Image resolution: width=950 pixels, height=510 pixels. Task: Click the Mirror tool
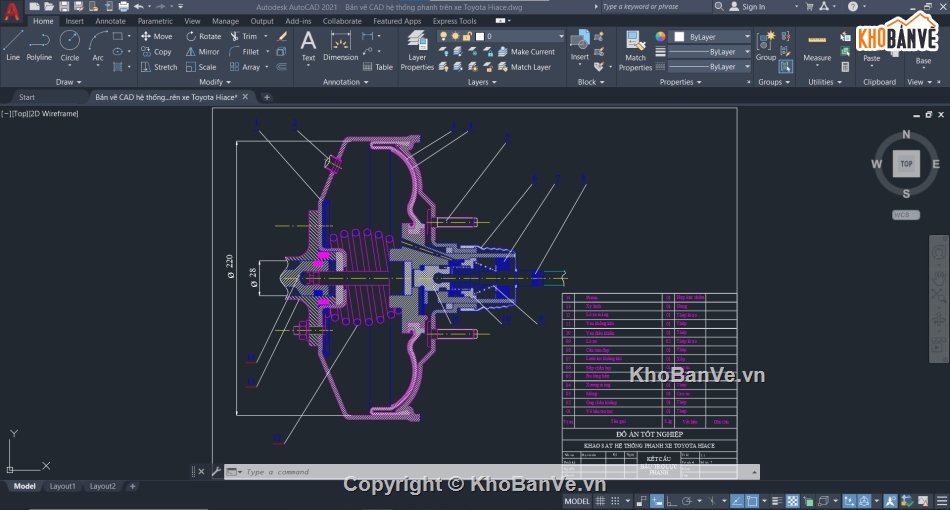pos(202,51)
